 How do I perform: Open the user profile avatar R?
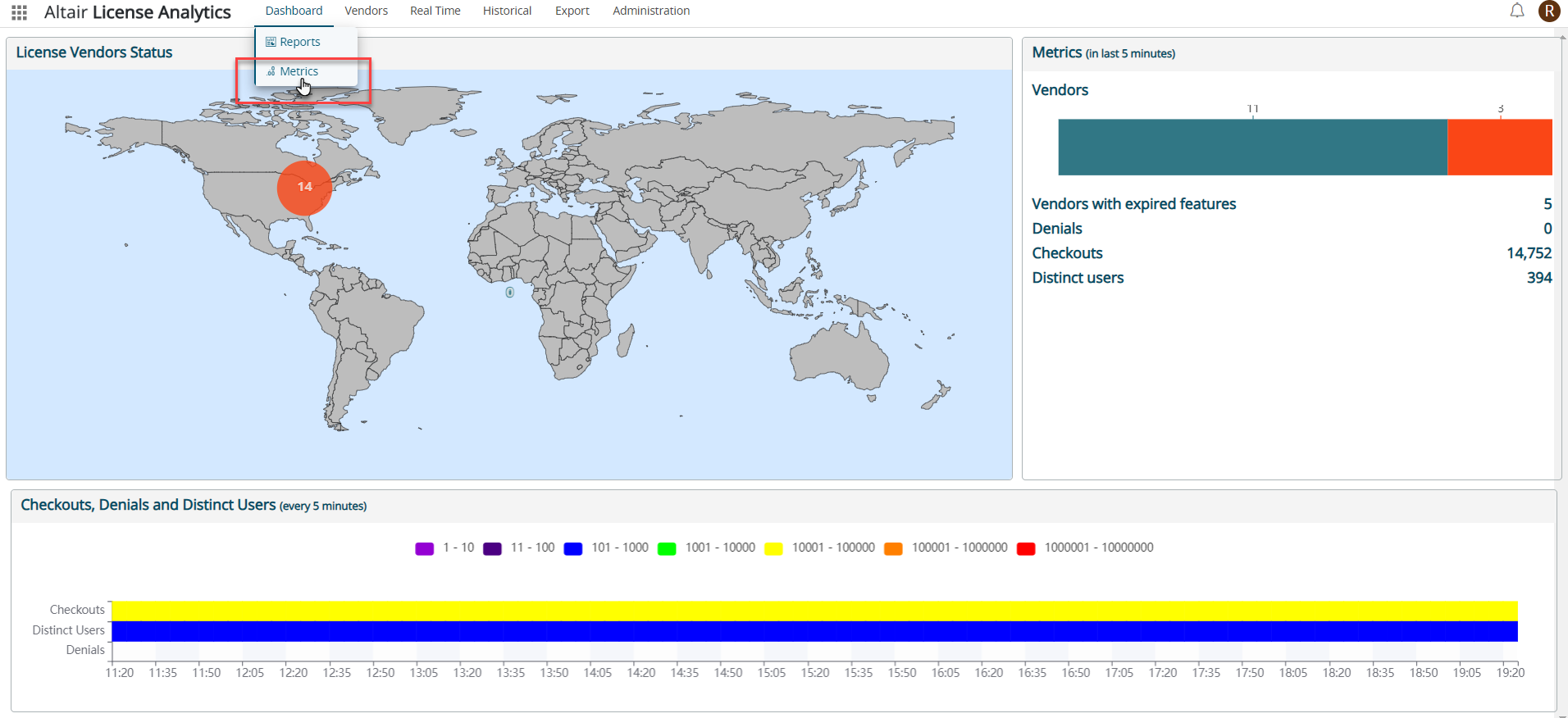pyautogui.click(x=1548, y=11)
